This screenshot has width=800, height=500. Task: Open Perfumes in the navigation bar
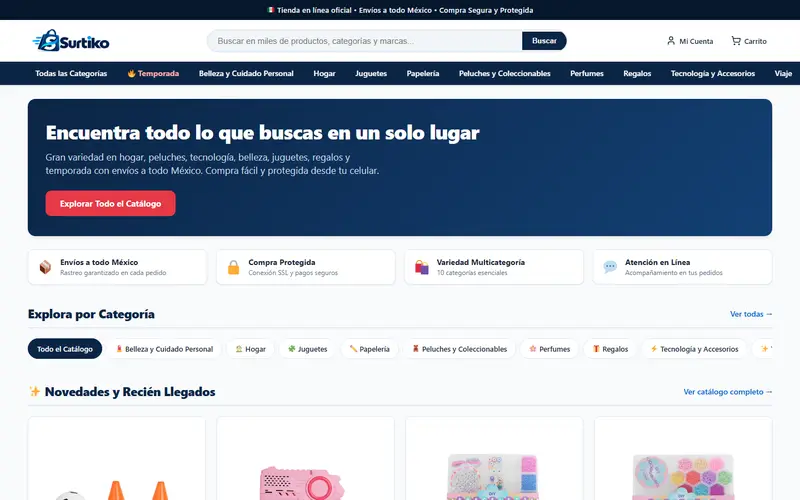click(587, 73)
